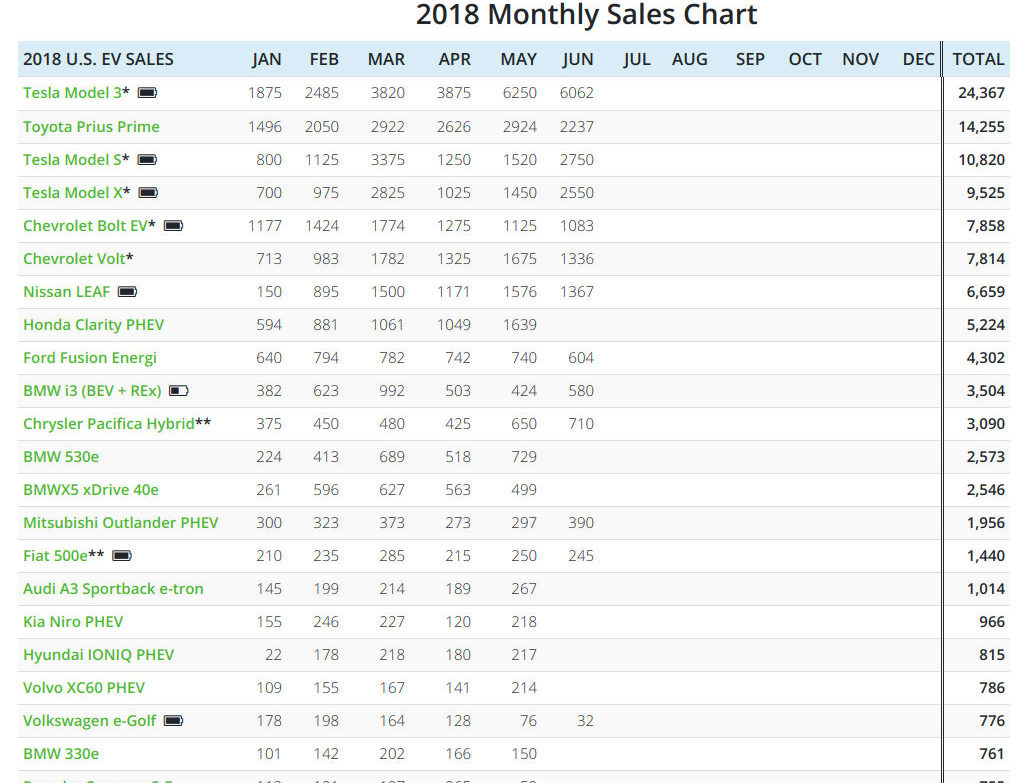
Task: Select Chevrolet Bolt EV total 7,858
Action: coord(986,226)
